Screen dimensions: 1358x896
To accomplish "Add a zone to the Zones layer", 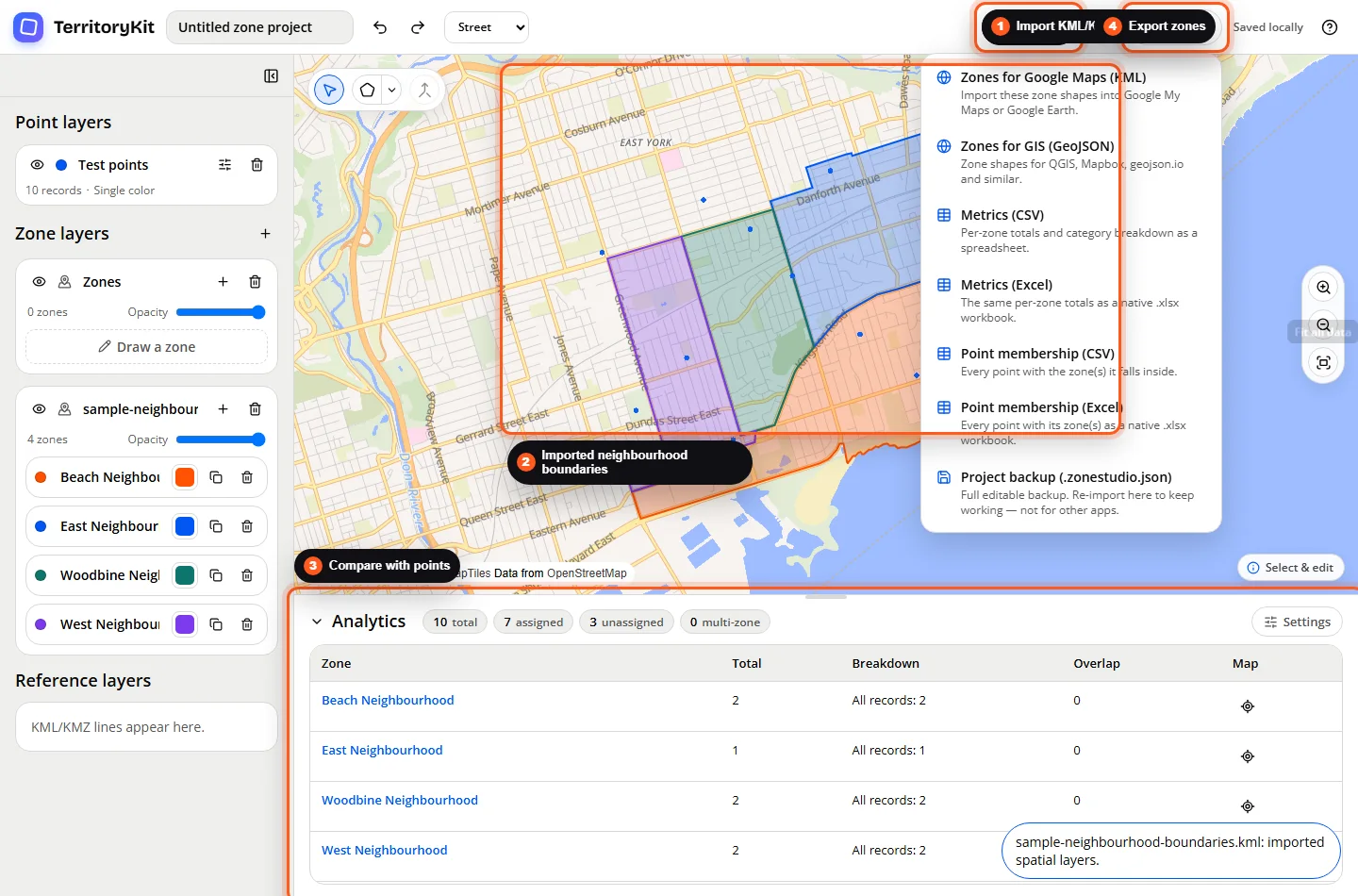I will (223, 282).
